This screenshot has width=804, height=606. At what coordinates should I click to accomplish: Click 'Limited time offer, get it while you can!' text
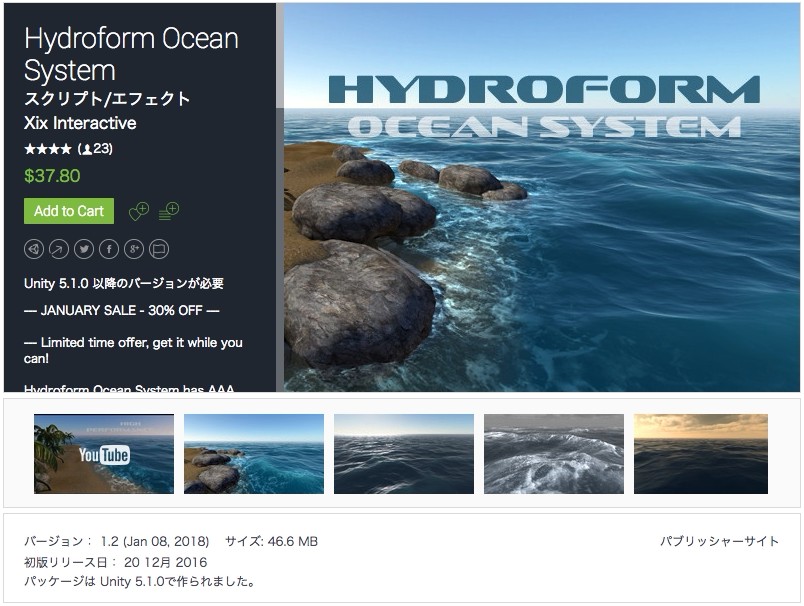point(133,350)
